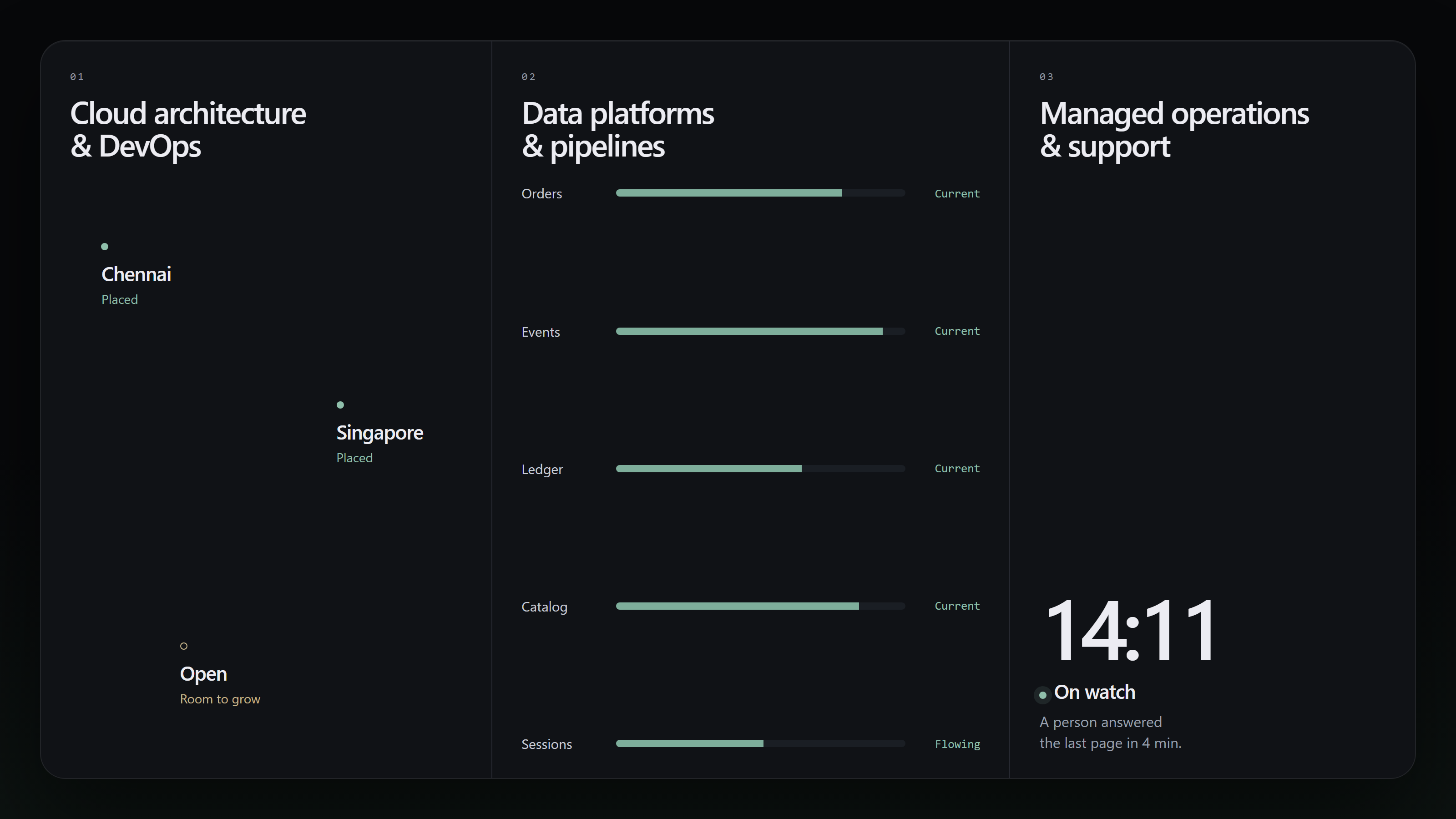The image size is (1456, 819).
Task: Click the green On watch status dot
Action: coord(1043,695)
